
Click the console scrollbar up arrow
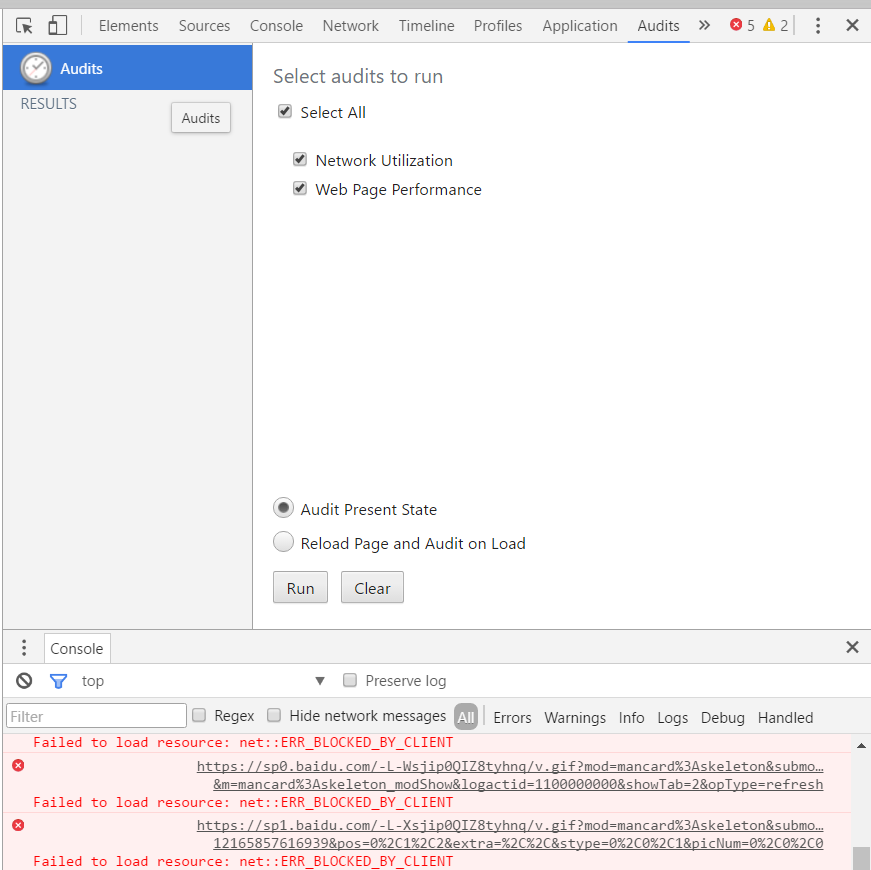tap(862, 746)
